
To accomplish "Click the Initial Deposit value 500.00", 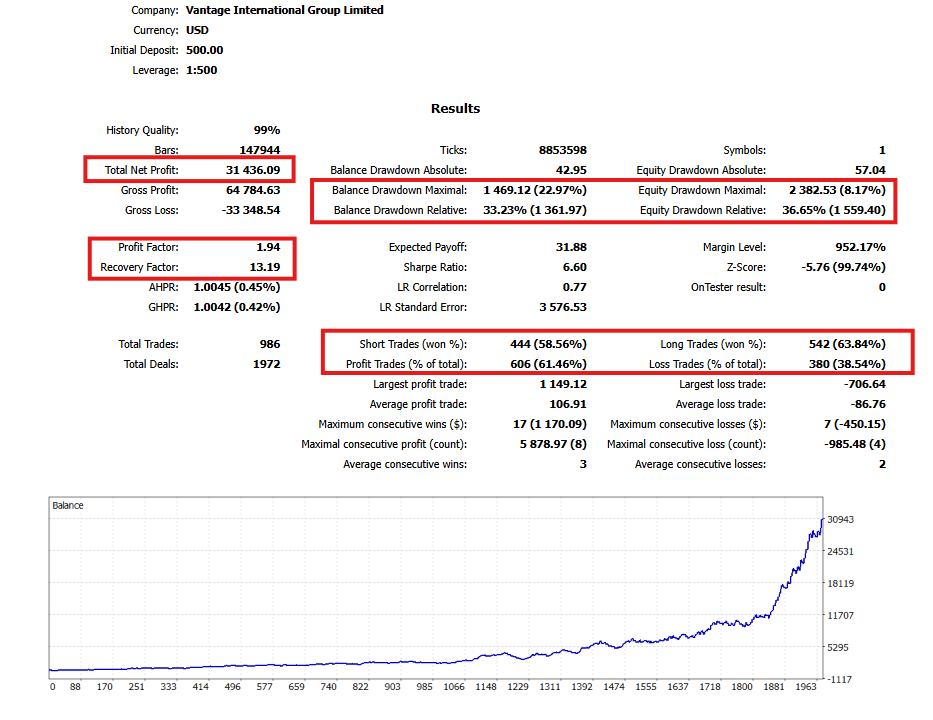I will pos(205,50).
